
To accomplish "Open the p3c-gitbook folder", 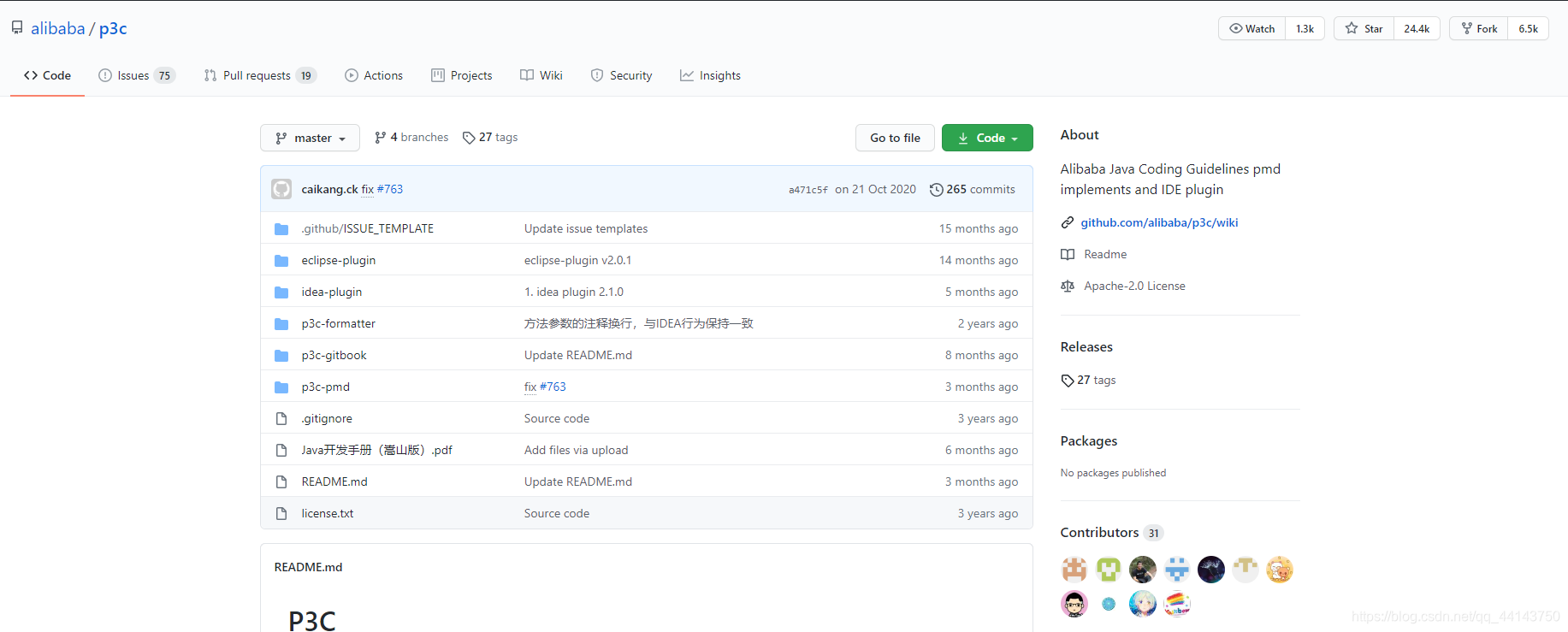I will 334,355.
